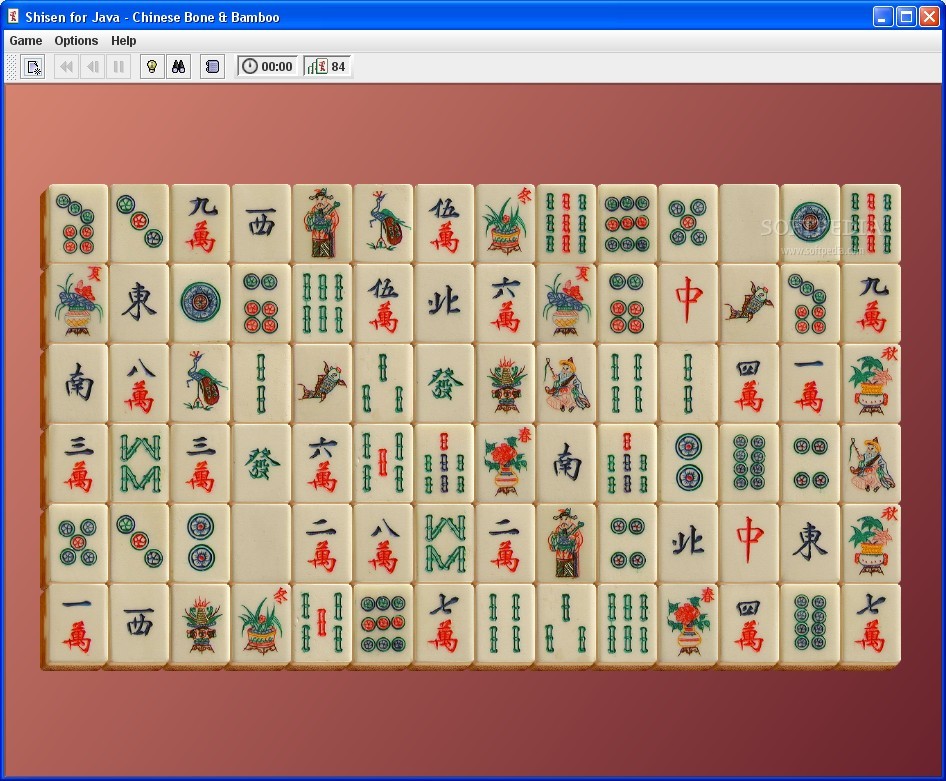The image size is (946, 781).
Task: Pick the peacock tile beside the 八萬 tile
Action: 200,383
